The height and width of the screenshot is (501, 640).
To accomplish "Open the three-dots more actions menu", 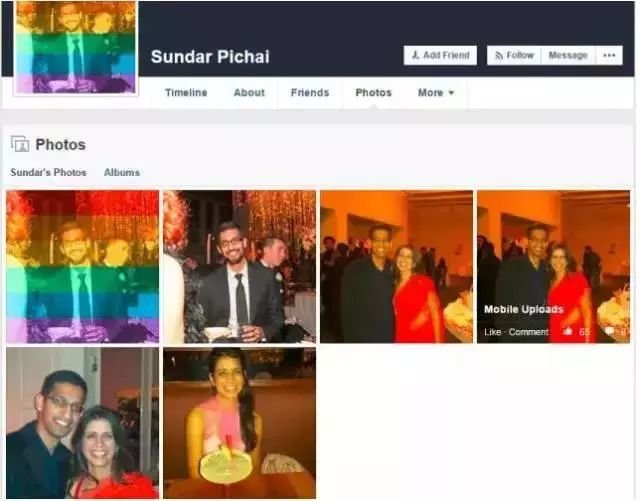I will [609, 55].
